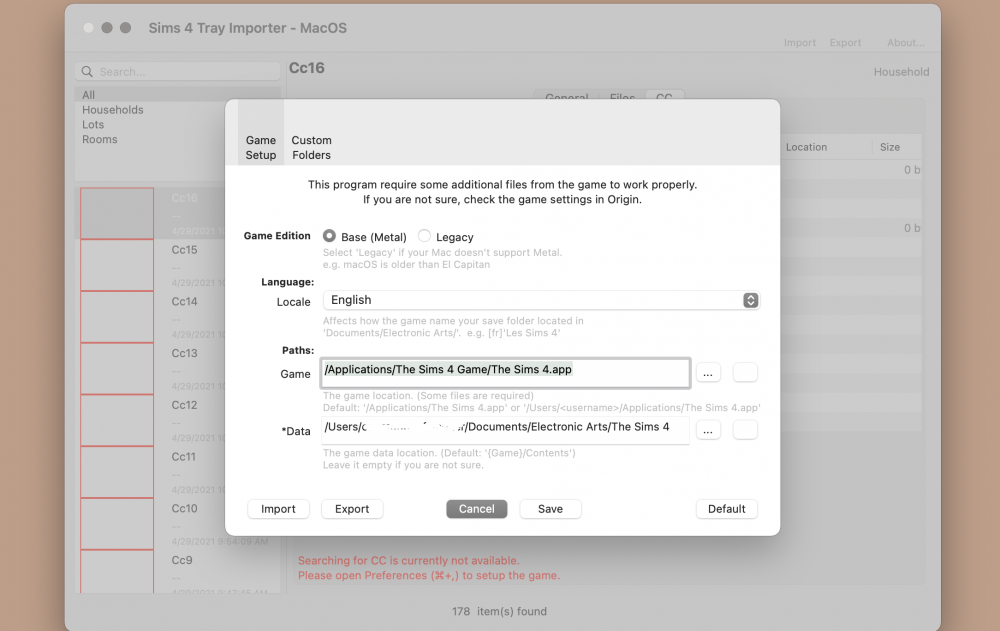The height and width of the screenshot is (631, 1000).
Task: Click the Cc15 thumbnail
Action: (117, 265)
